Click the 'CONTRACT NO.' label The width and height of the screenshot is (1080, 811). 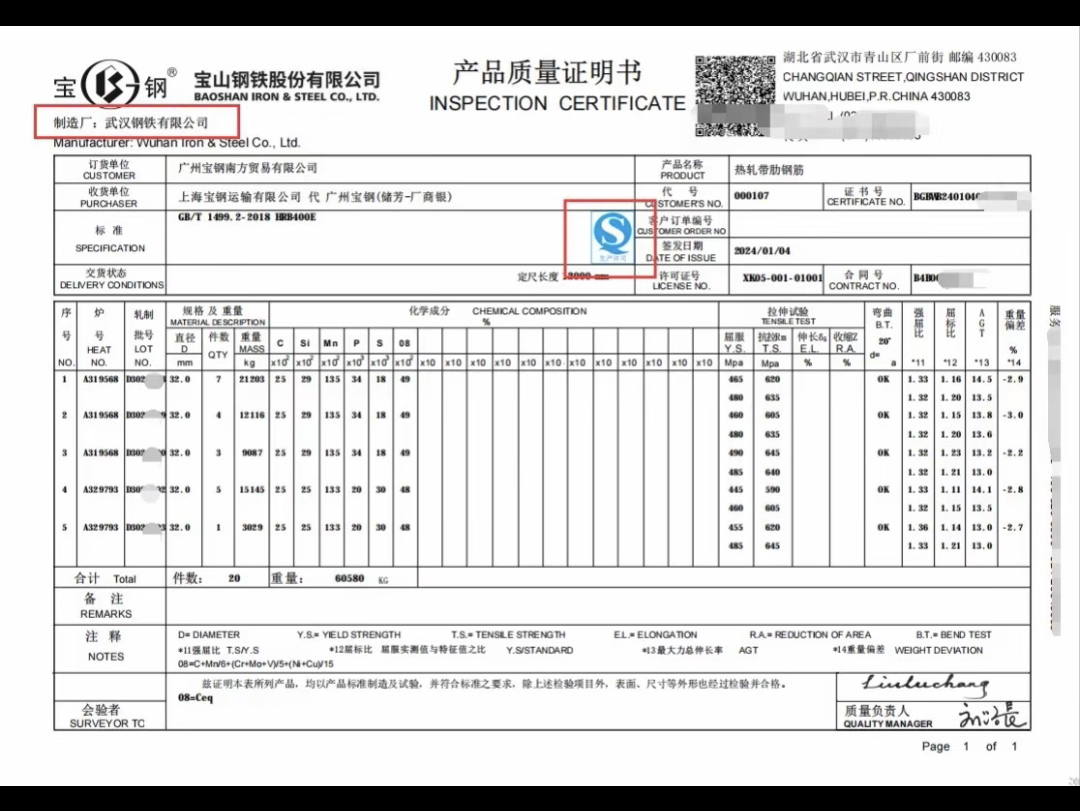tap(864, 286)
